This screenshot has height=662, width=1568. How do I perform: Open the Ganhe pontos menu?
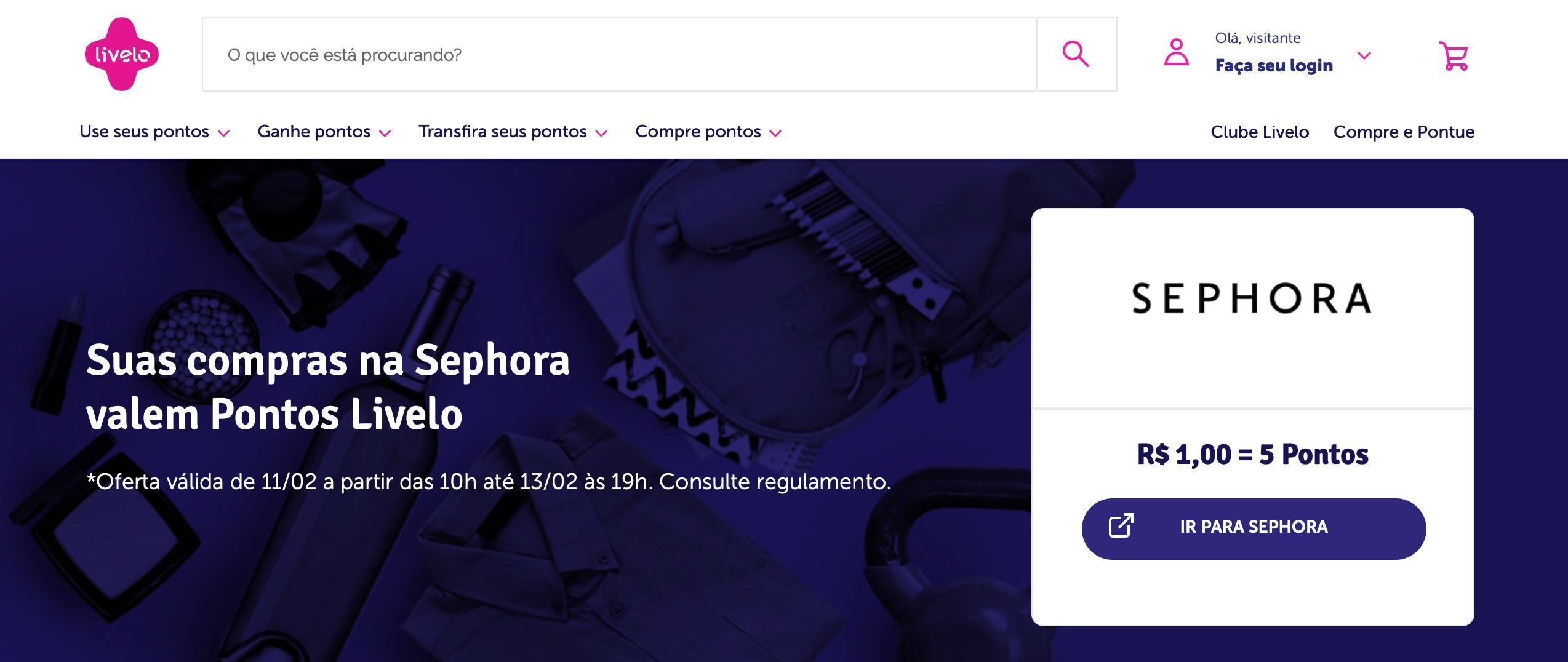click(314, 132)
